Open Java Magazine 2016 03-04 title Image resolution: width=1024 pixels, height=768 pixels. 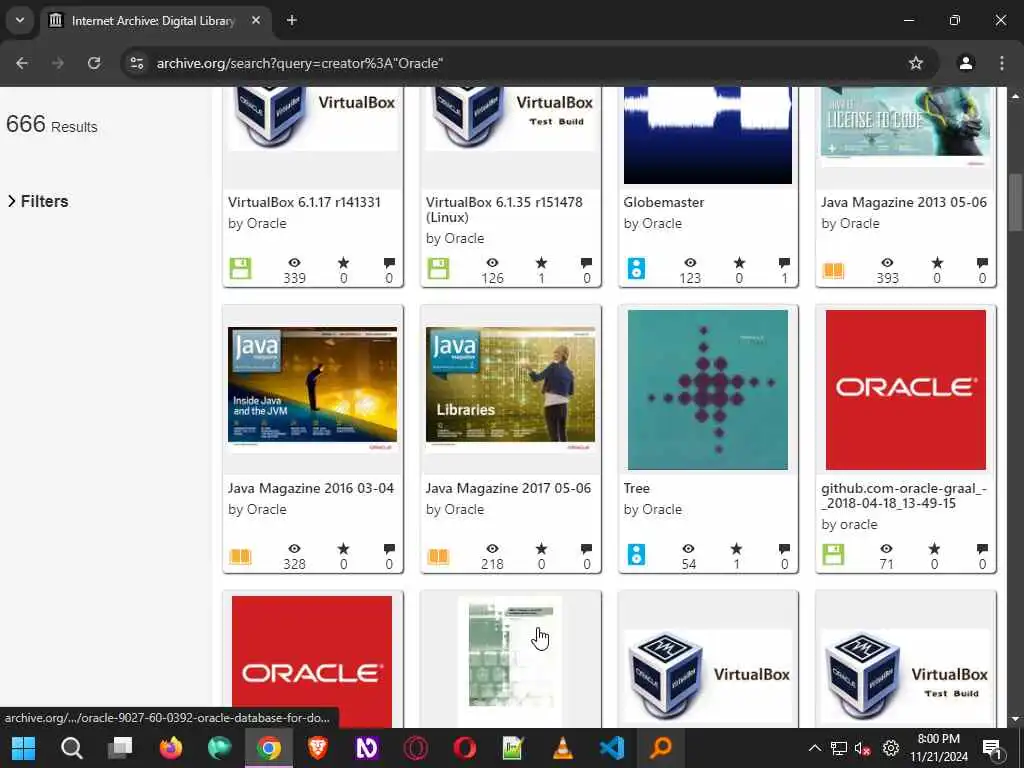(x=311, y=488)
